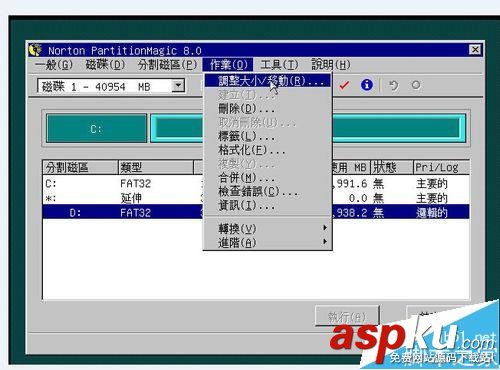Image resolution: width=500 pixels, height=370 pixels.
Task: Click the 991.6 used MB value
Action: pos(351,184)
